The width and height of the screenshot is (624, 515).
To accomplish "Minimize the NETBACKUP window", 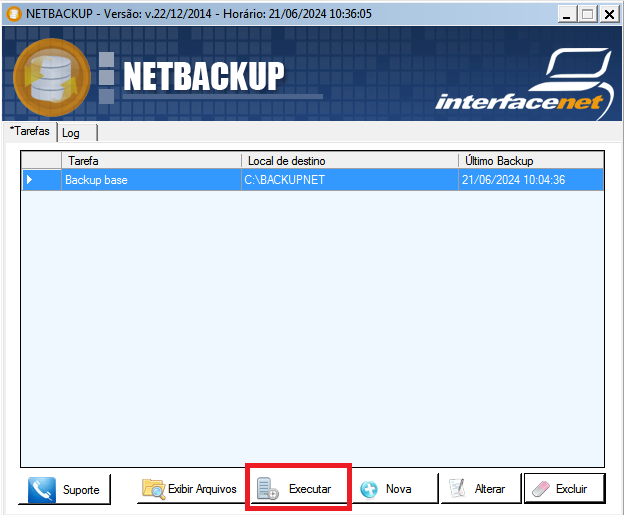I will [x=567, y=14].
